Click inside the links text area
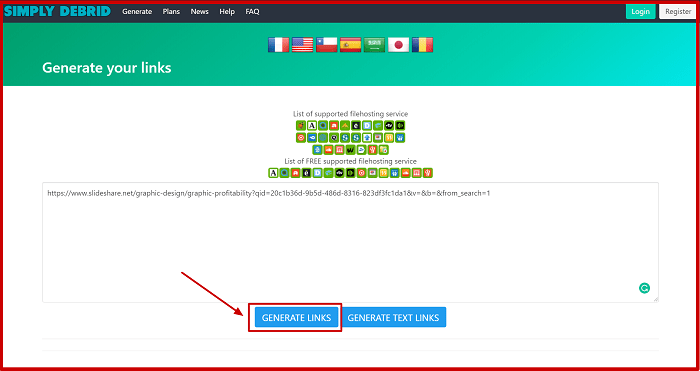 (350, 242)
